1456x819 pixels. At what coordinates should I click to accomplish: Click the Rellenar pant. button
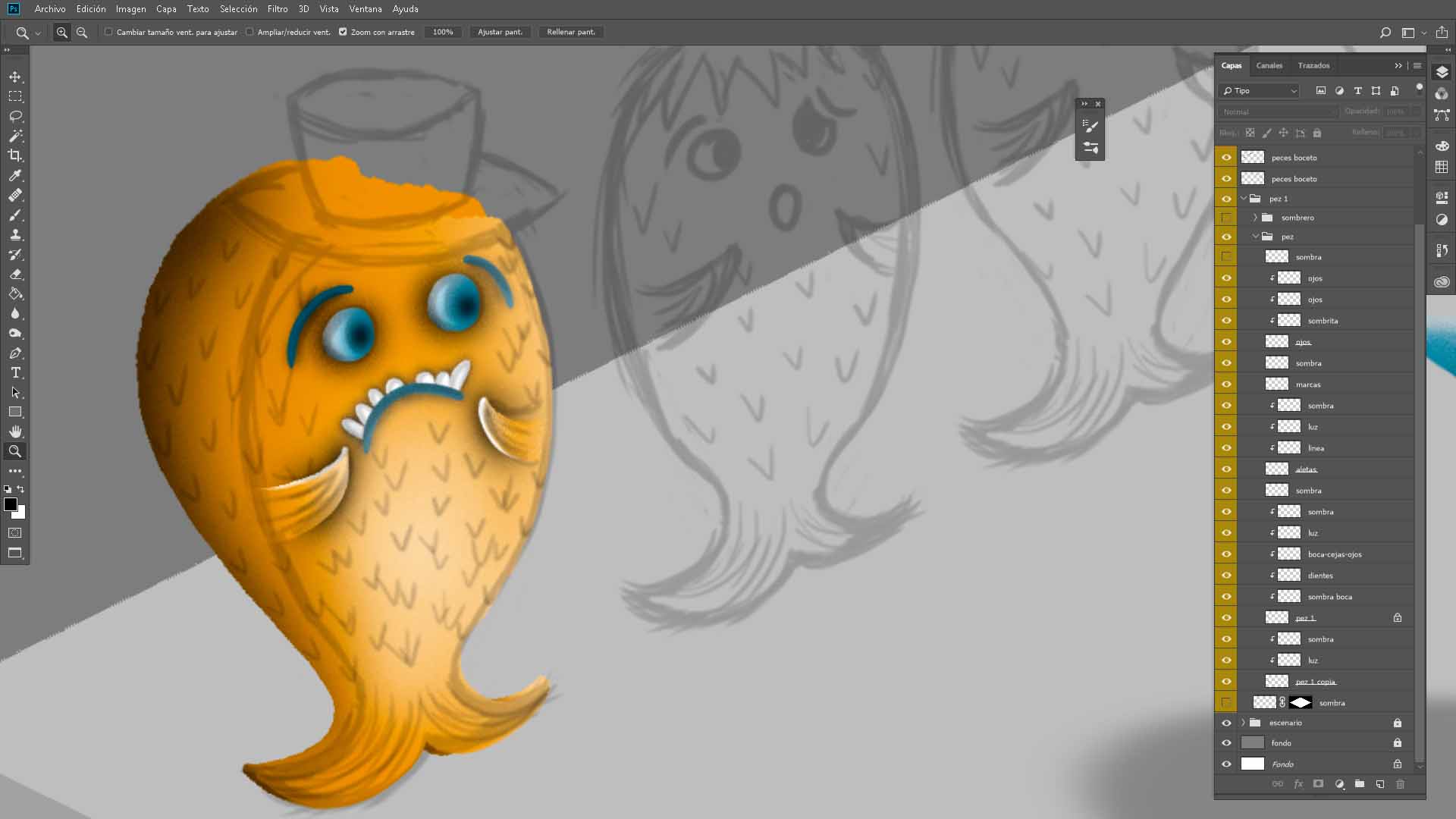click(570, 32)
